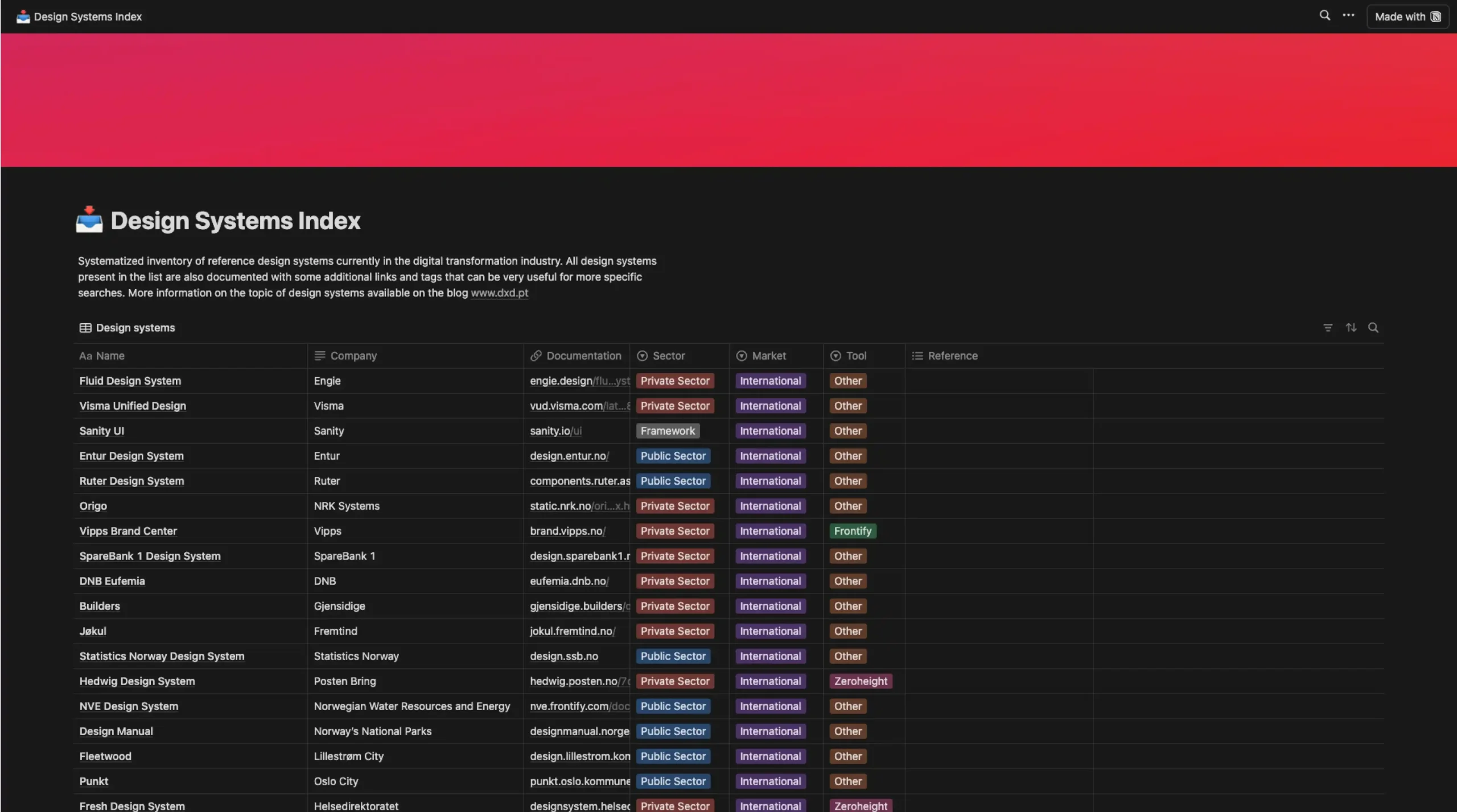Viewport: 1457px width, 812px height.
Task: Follow the sanity.io/ui documentation link
Action: 555,431
